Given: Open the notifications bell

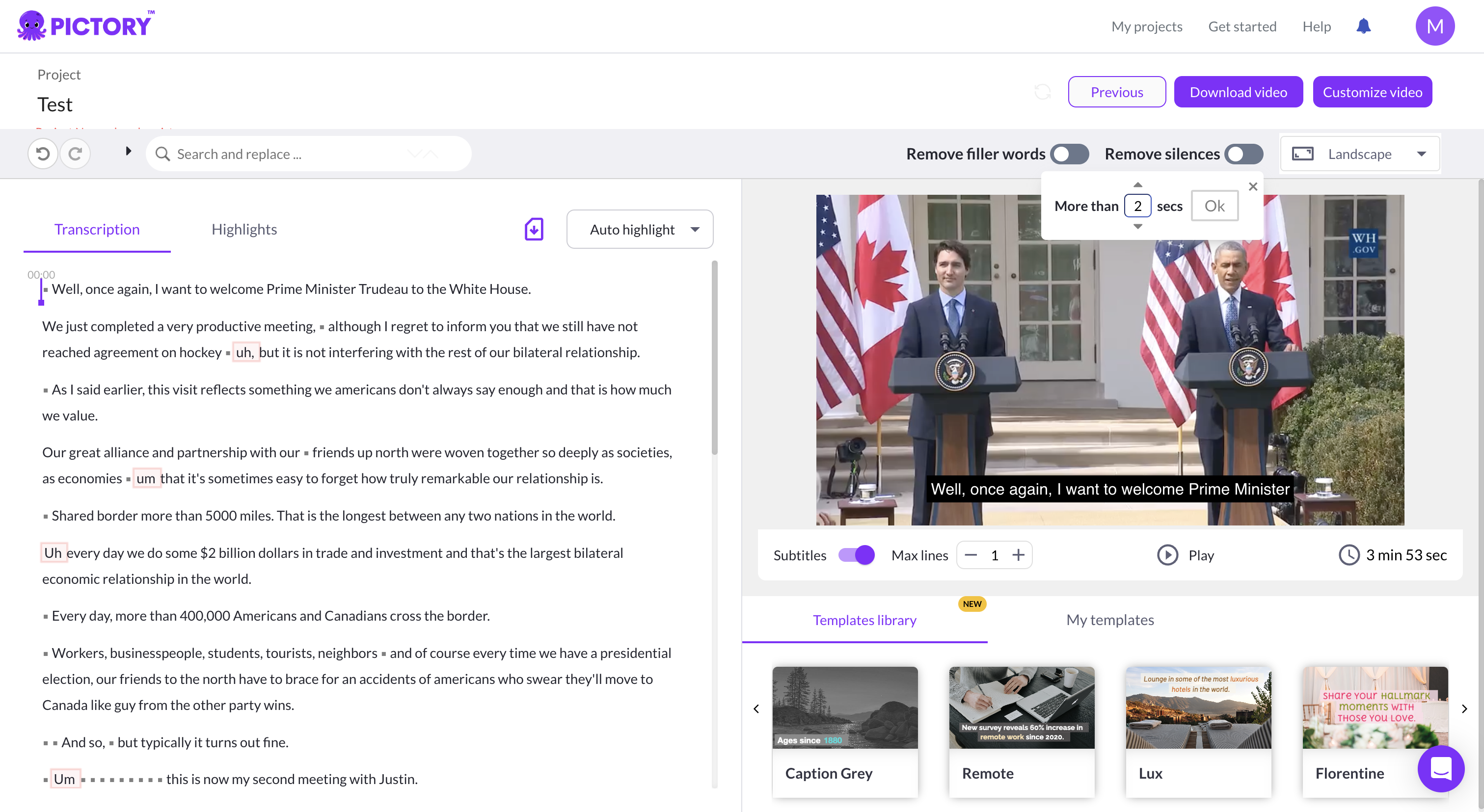Looking at the screenshot, I should coord(1363,26).
